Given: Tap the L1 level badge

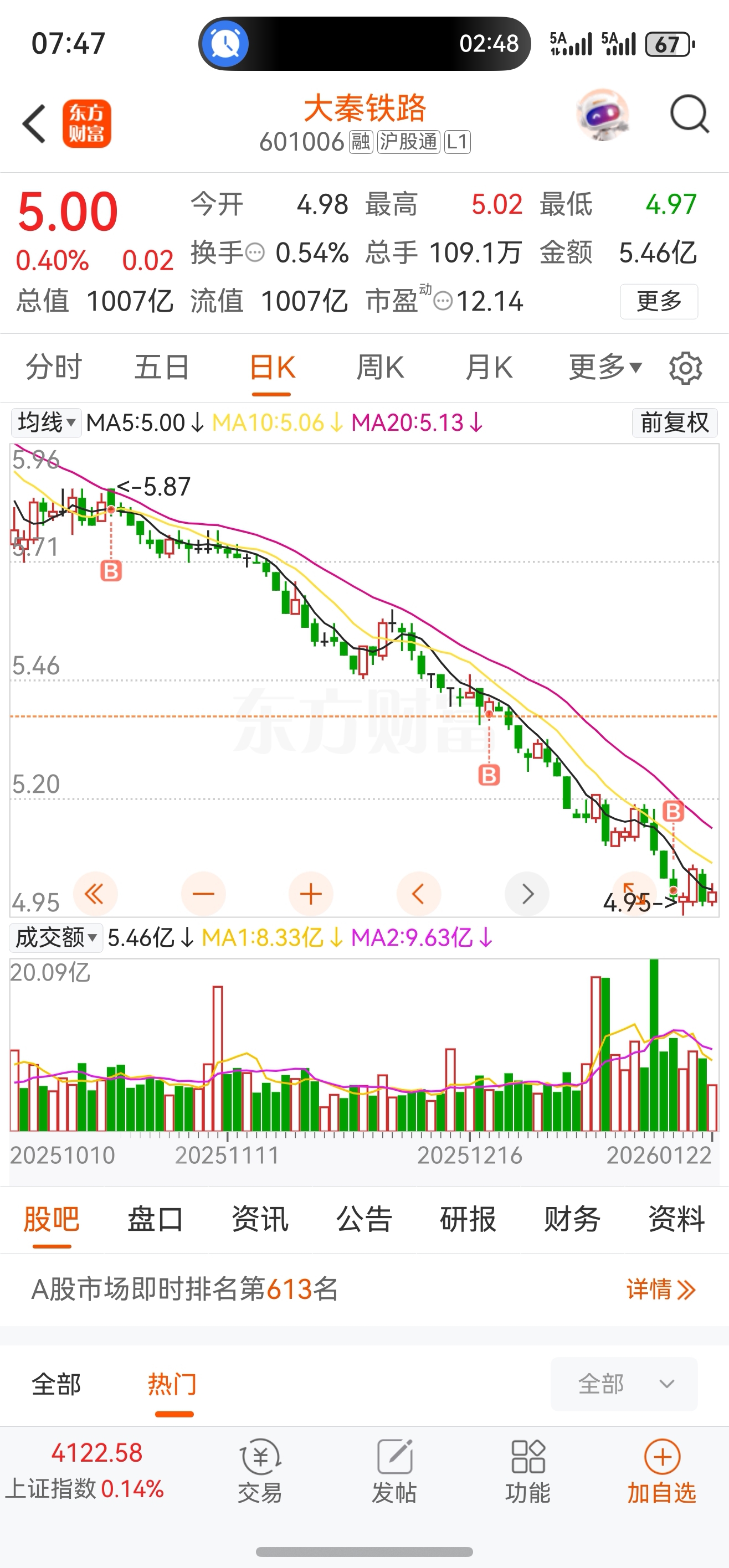Looking at the screenshot, I should [458, 142].
